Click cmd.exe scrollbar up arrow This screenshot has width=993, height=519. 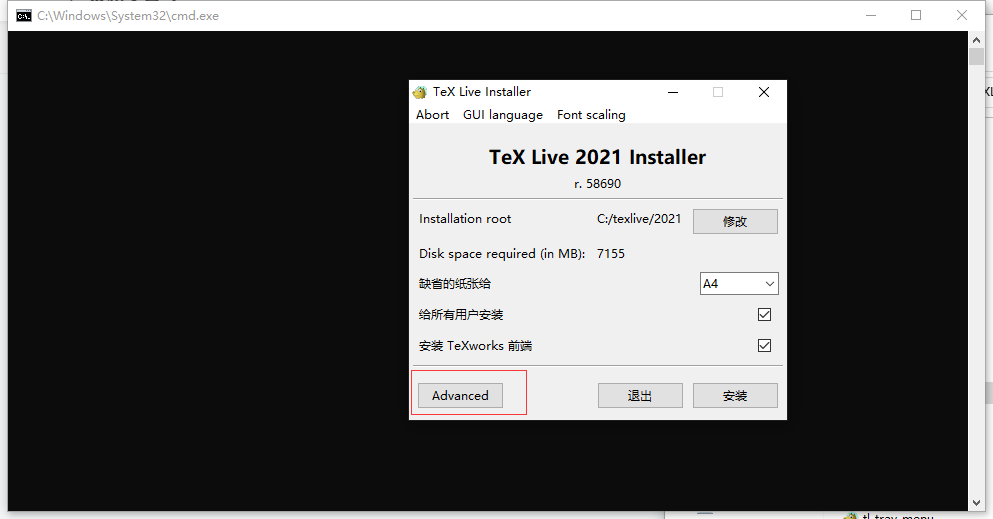(x=976, y=39)
